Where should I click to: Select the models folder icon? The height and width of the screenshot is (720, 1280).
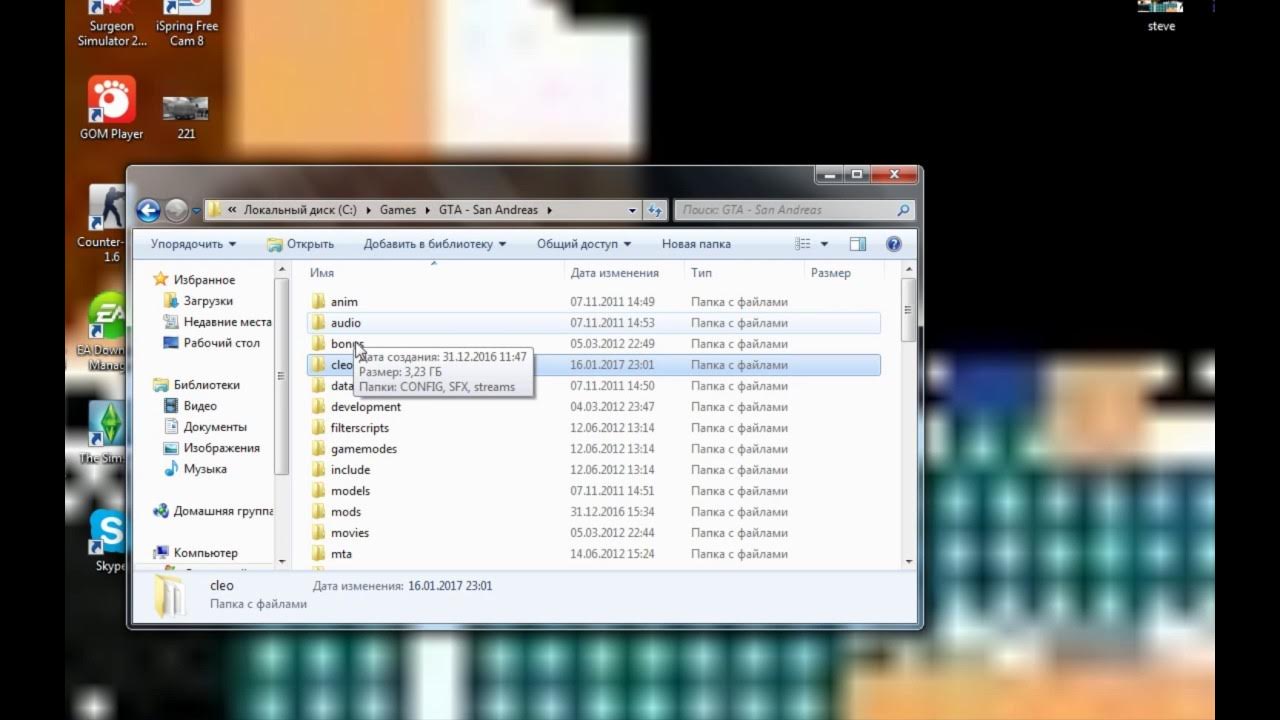pyautogui.click(x=319, y=491)
